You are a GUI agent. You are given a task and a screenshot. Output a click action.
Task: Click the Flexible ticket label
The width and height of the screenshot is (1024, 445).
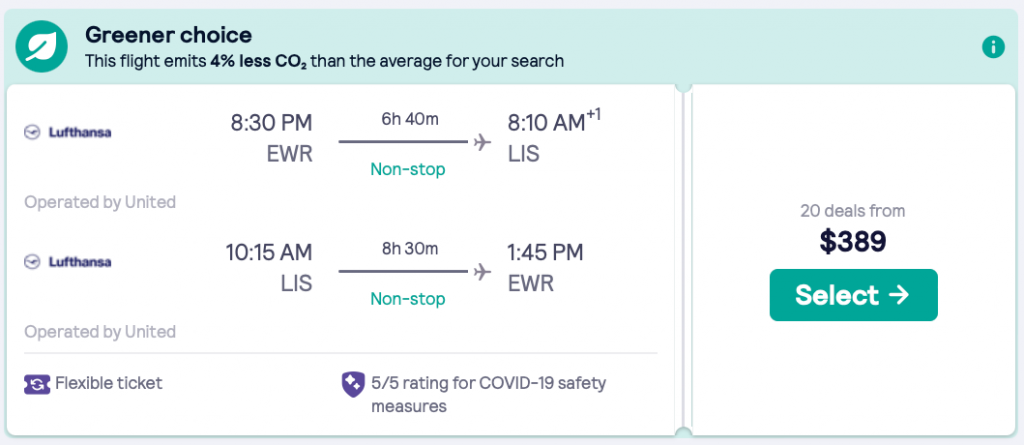109,383
